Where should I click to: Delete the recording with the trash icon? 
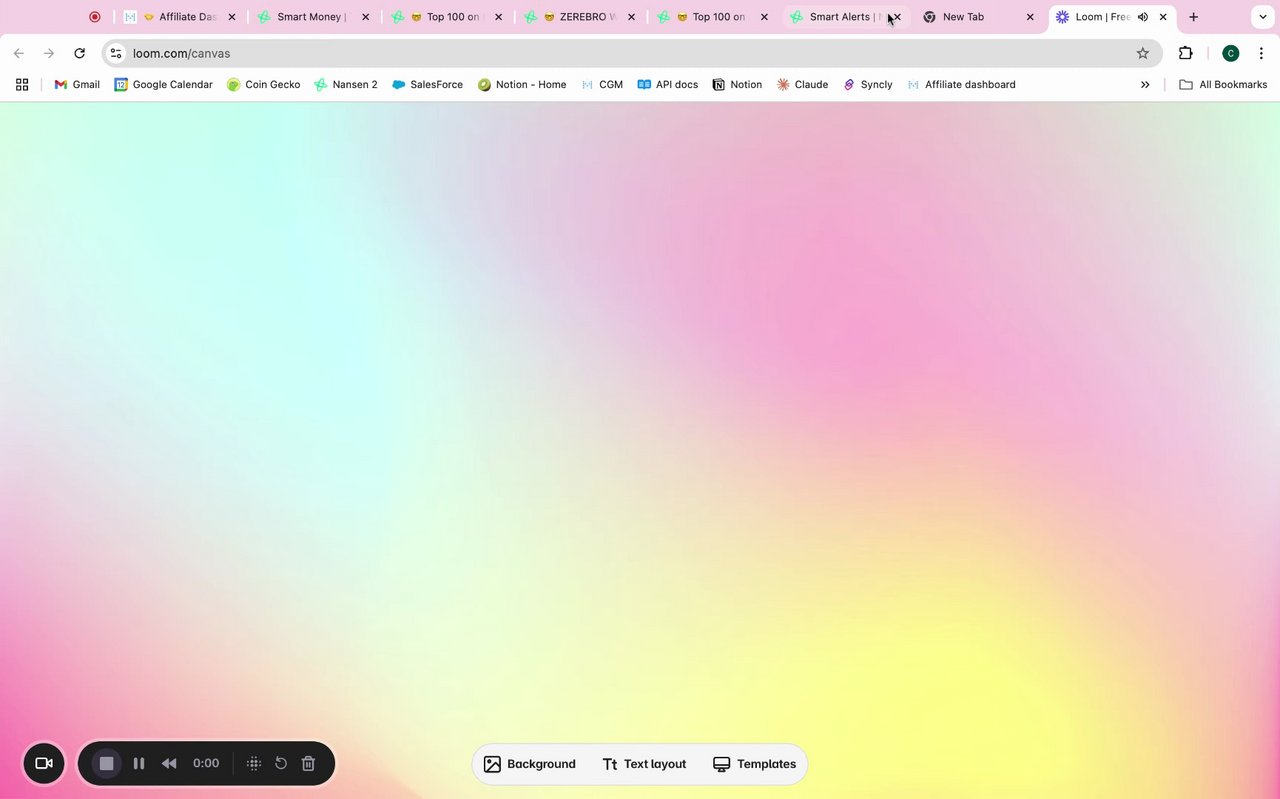click(x=308, y=764)
